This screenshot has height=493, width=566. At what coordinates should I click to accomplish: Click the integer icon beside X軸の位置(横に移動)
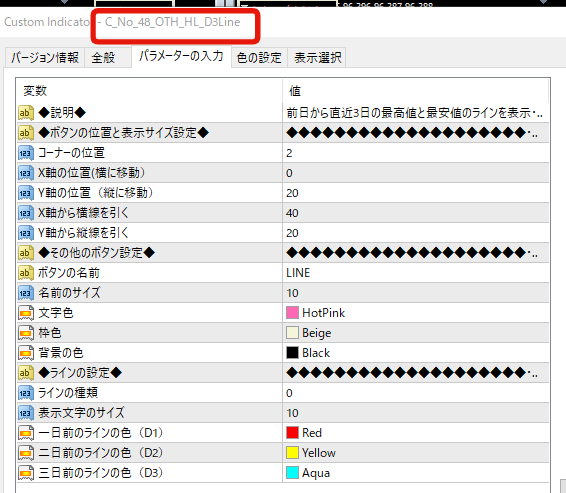(x=26, y=173)
